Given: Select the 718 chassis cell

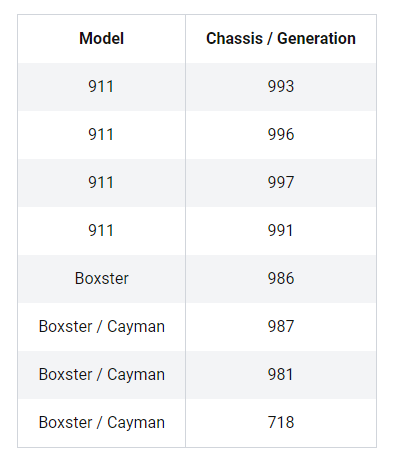Looking at the screenshot, I should tap(281, 423).
